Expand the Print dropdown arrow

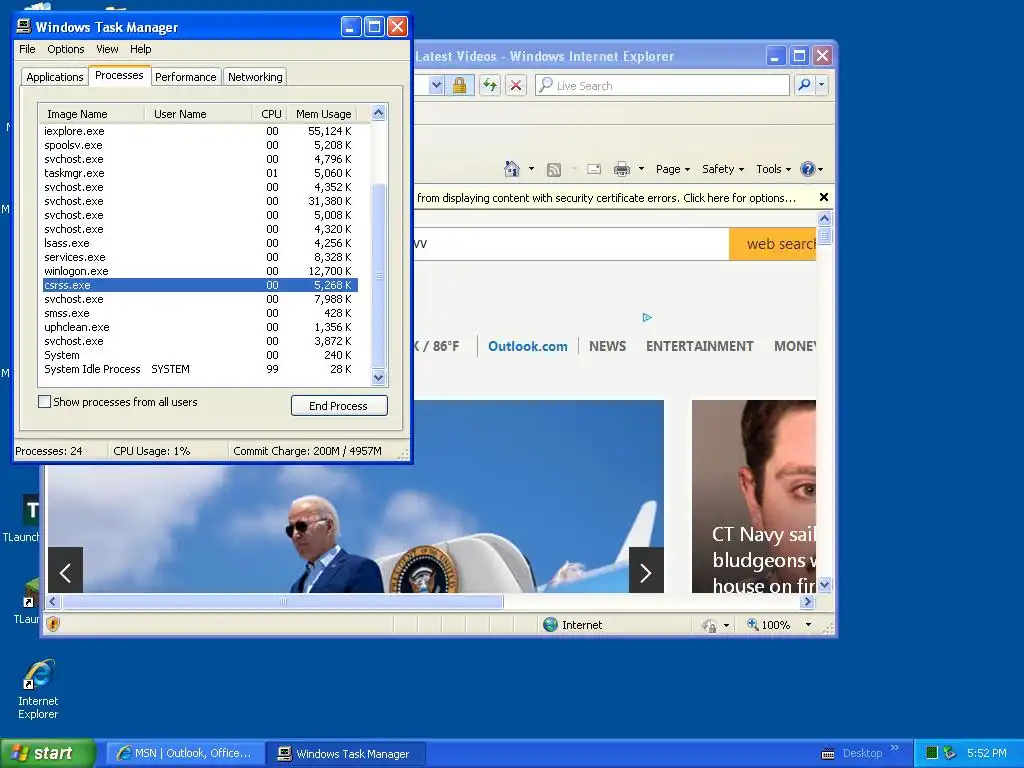[x=641, y=169]
